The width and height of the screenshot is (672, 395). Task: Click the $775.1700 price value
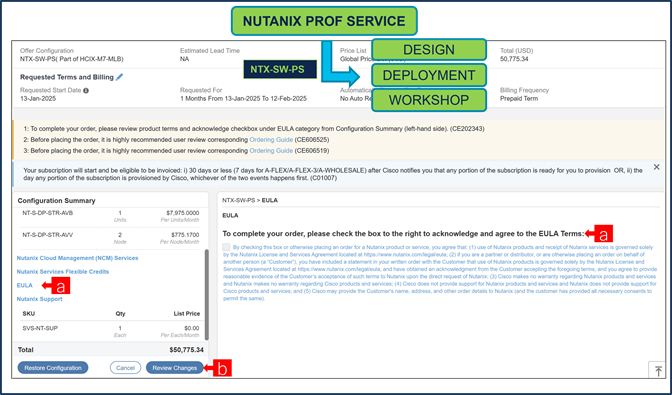tap(185, 235)
